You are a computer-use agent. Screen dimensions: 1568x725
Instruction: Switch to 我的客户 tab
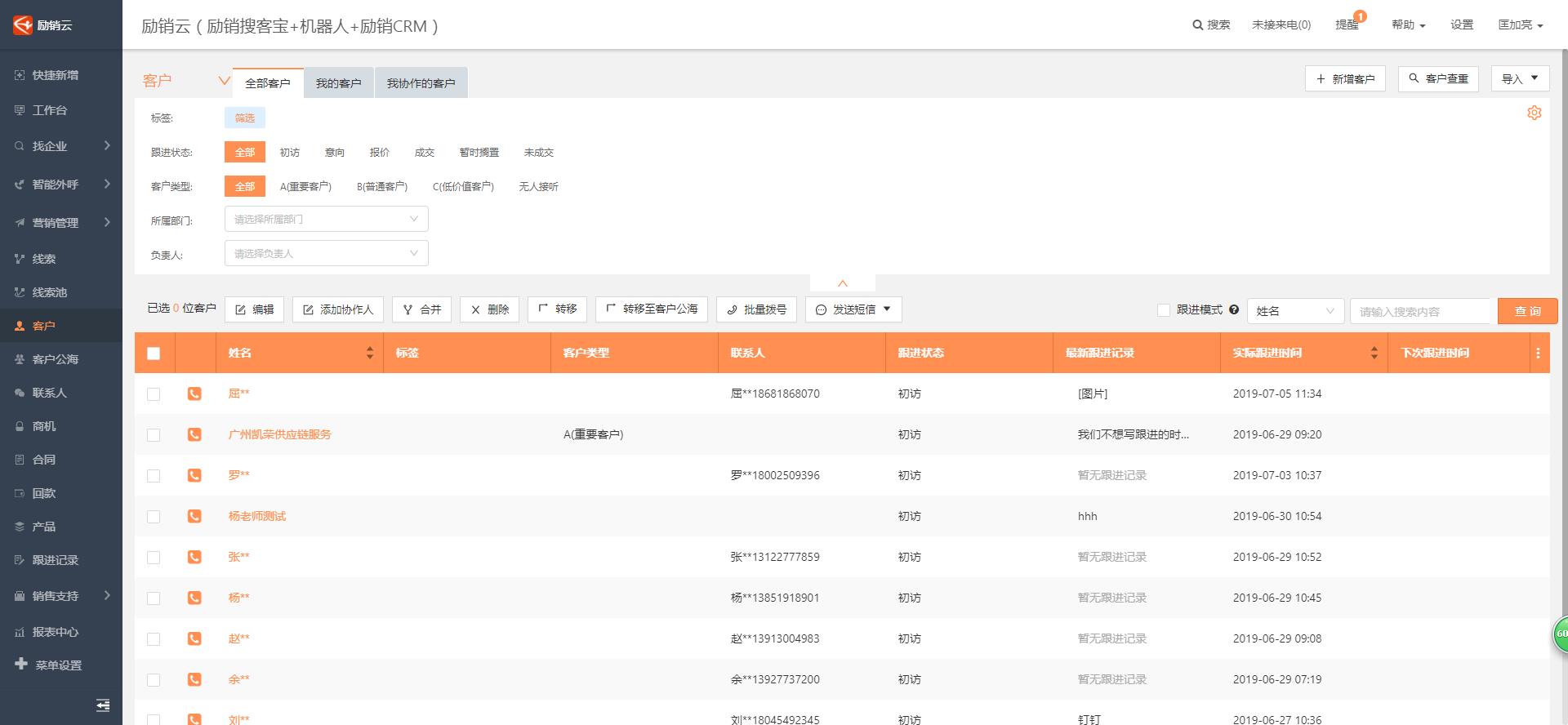tap(339, 83)
